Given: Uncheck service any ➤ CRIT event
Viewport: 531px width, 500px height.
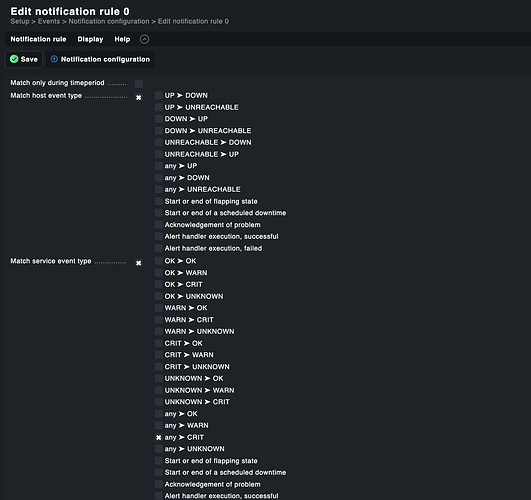Looking at the screenshot, I should pyautogui.click(x=158, y=437).
